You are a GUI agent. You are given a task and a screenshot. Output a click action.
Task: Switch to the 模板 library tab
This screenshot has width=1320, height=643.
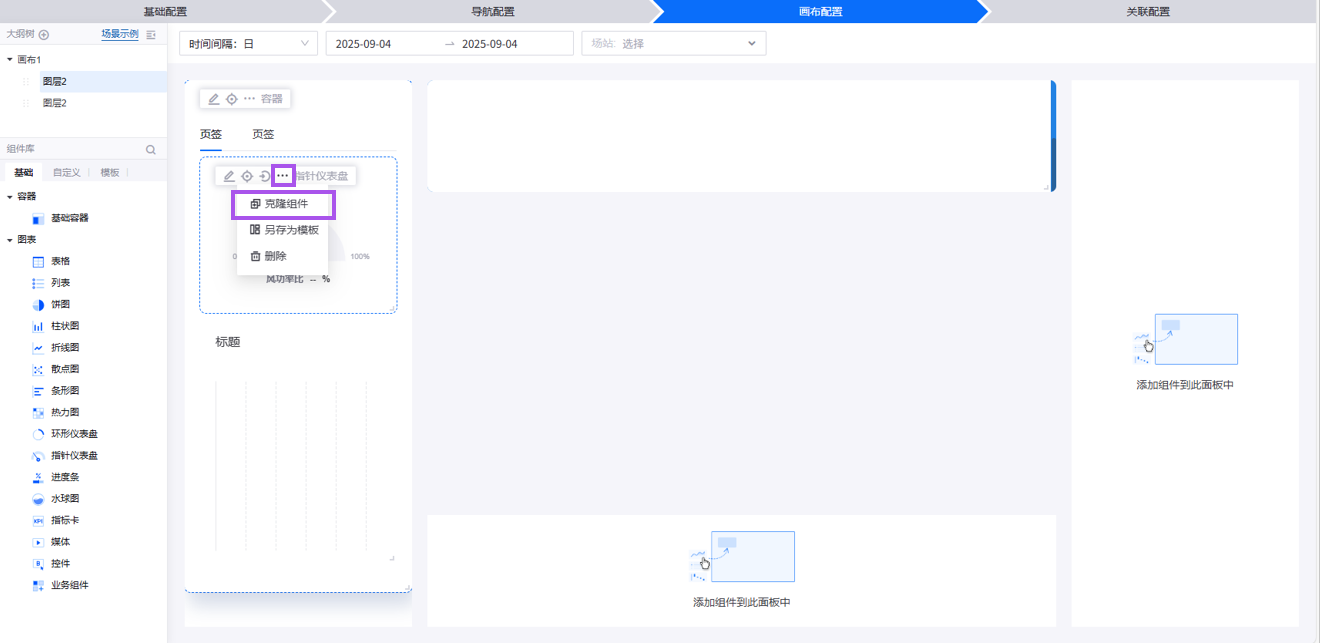[x=109, y=172]
